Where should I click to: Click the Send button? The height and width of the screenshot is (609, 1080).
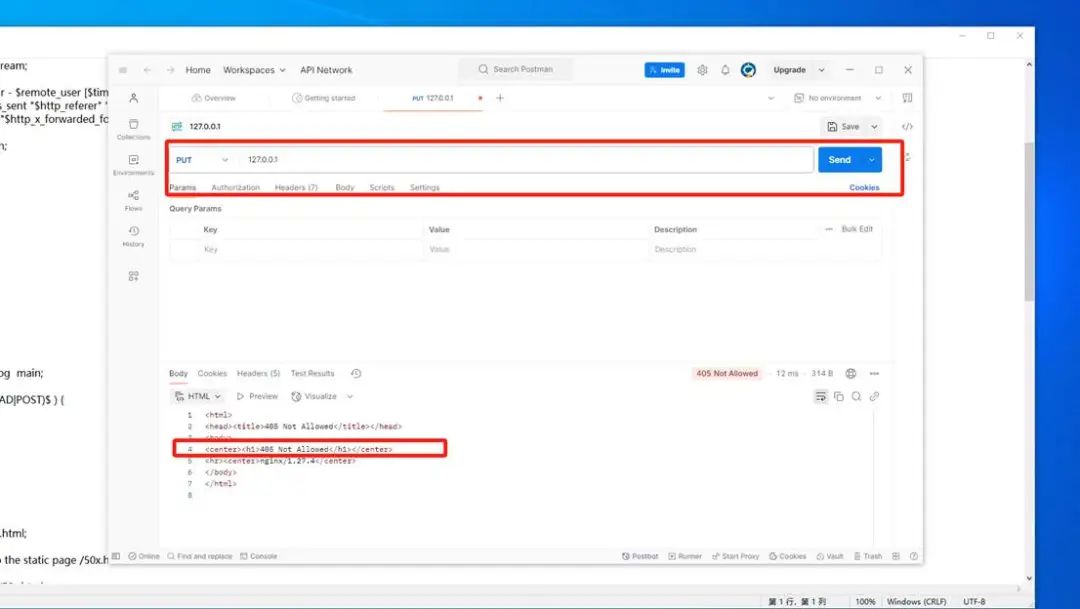pos(840,160)
